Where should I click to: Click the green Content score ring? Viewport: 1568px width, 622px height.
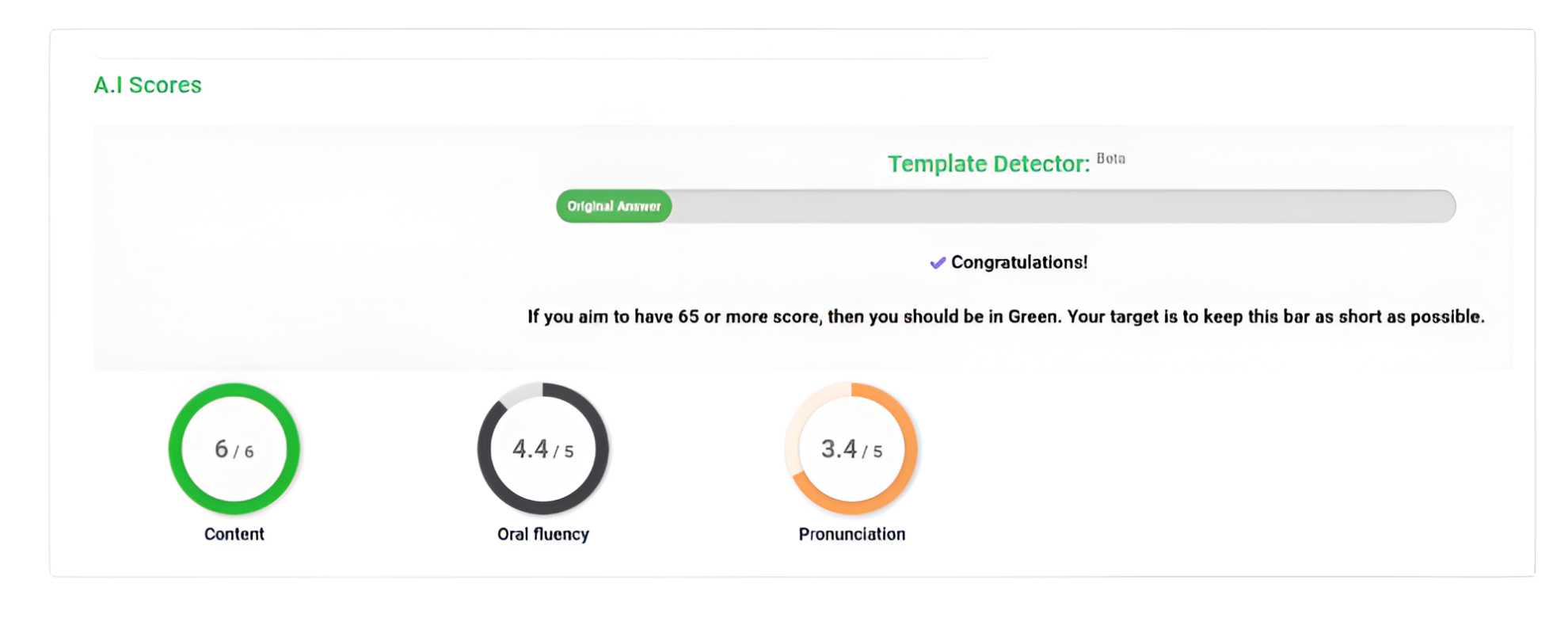point(176,448)
